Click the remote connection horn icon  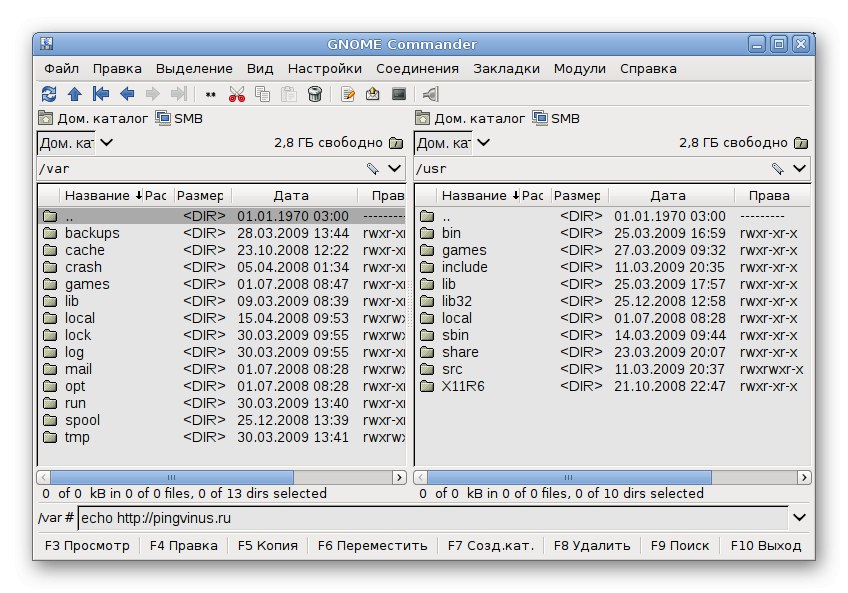430,94
